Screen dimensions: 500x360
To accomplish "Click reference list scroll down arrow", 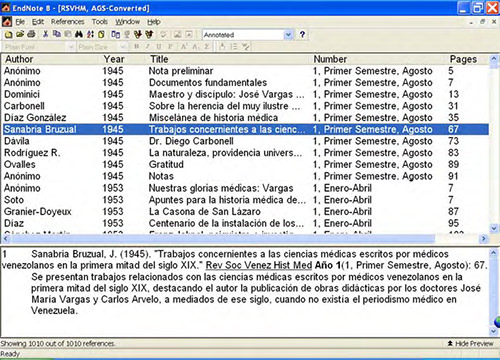I will coord(494,228).
